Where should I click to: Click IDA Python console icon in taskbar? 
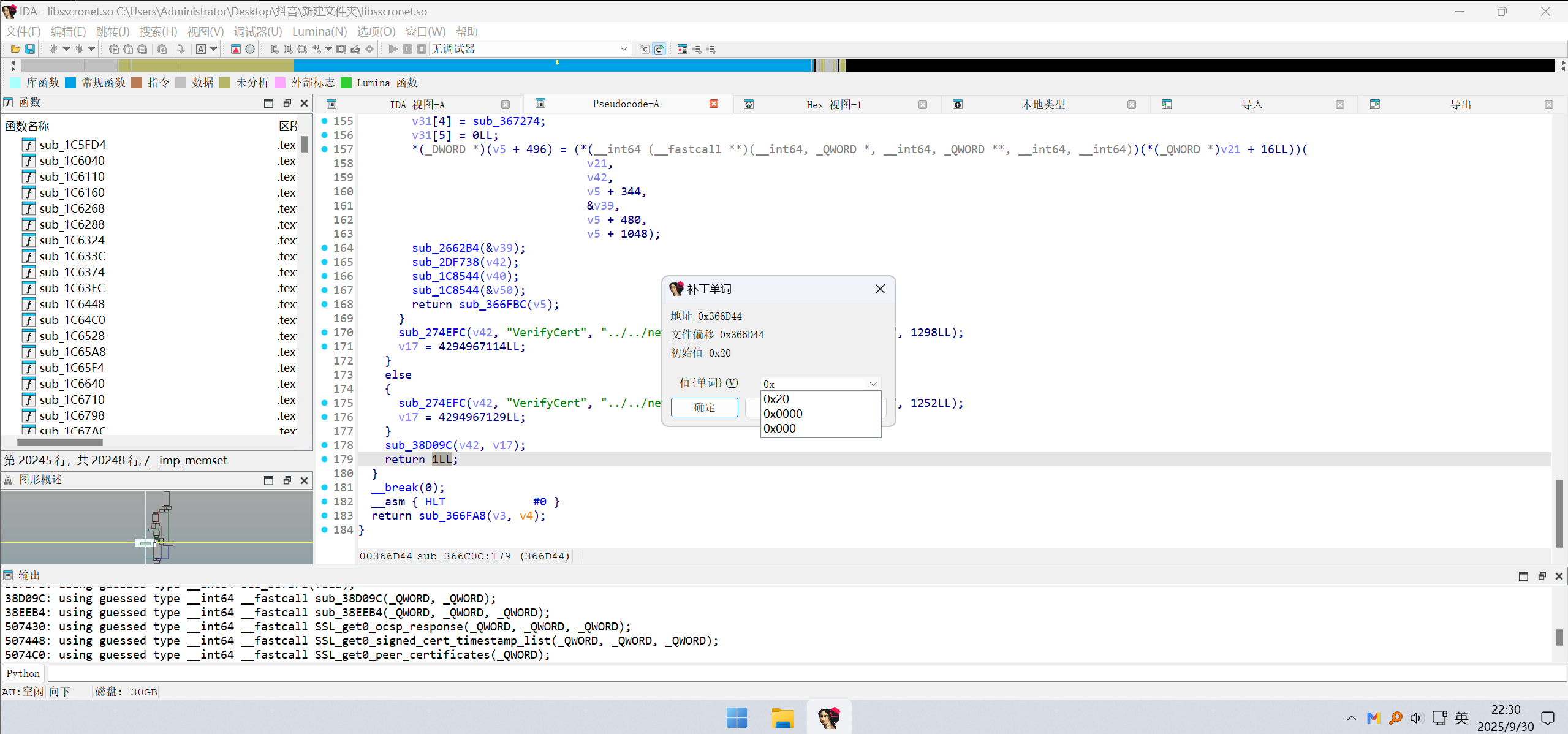828,717
